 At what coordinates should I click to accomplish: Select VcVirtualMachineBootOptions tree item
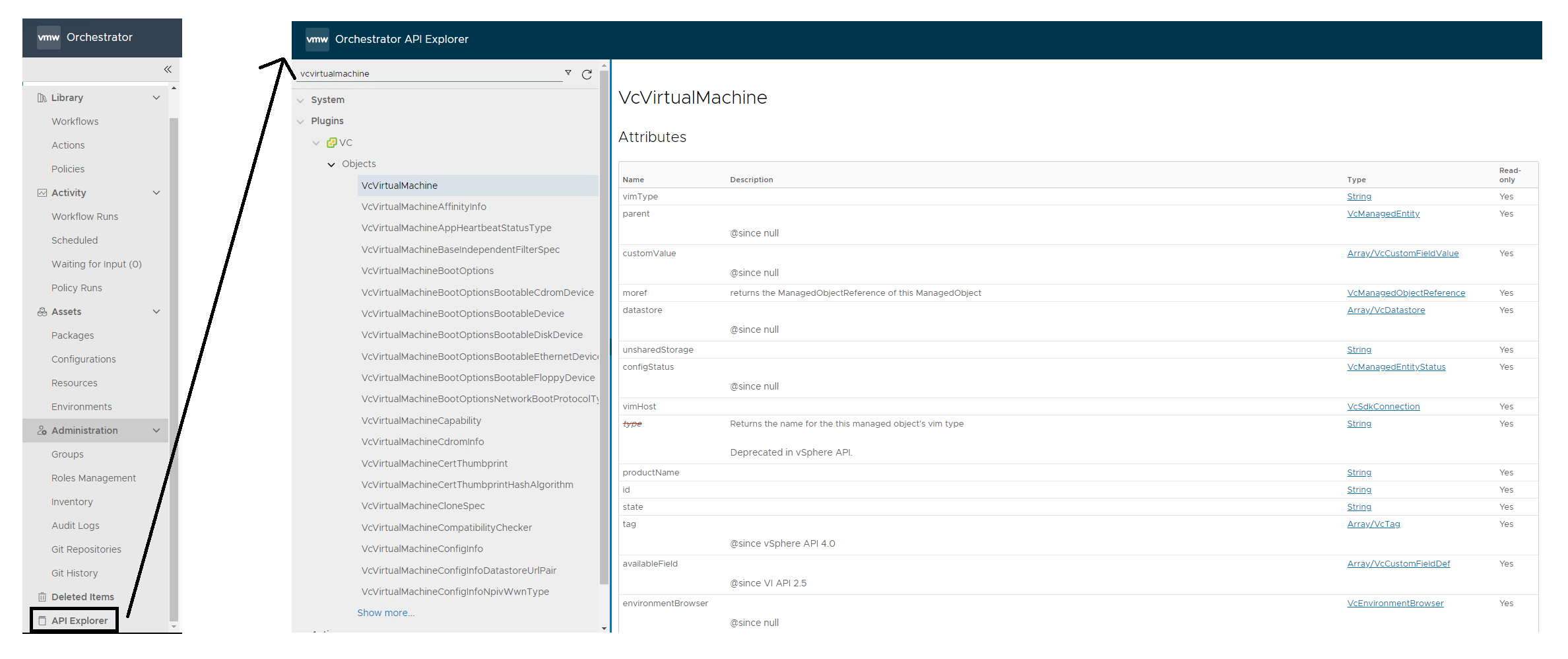coord(428,271)
